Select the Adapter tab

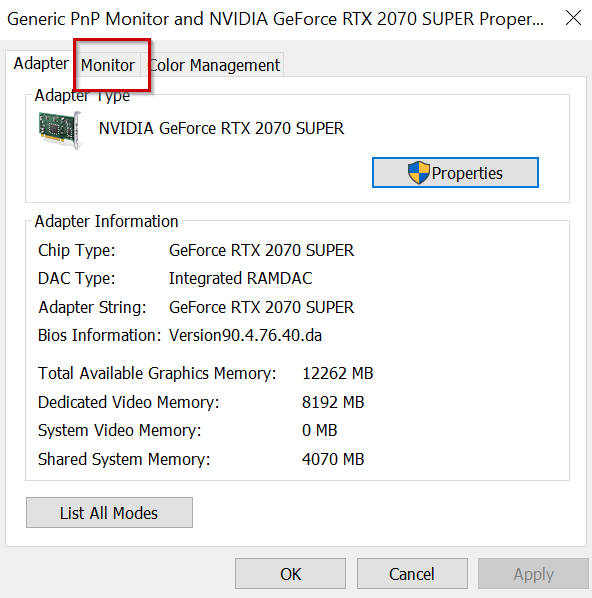(x=41, y=63)
